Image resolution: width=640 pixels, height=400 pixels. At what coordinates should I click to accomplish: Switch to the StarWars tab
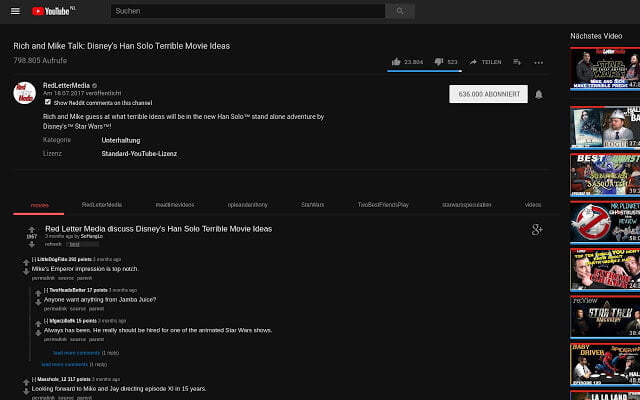(x=312, y=205)
